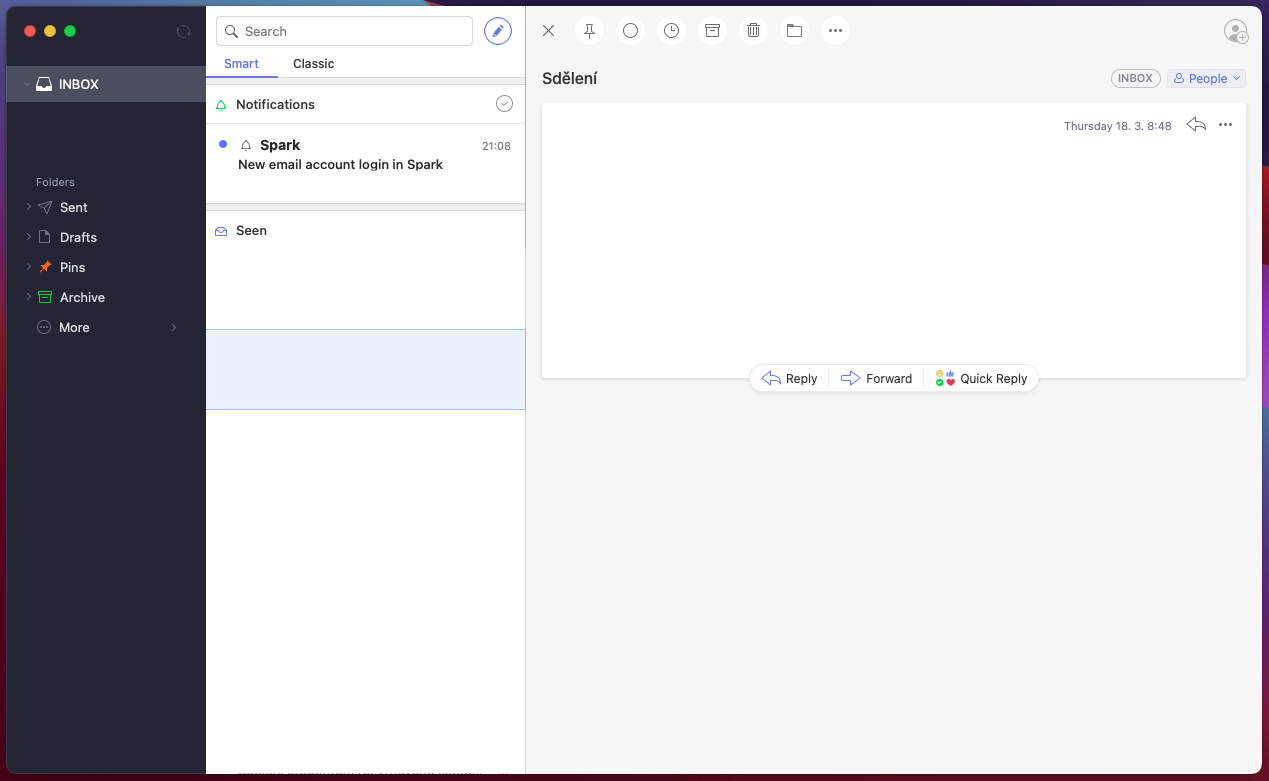The image size is (1269, 781).
Task: Select the Smart inbox tab
Action: [x=241, y=64]
